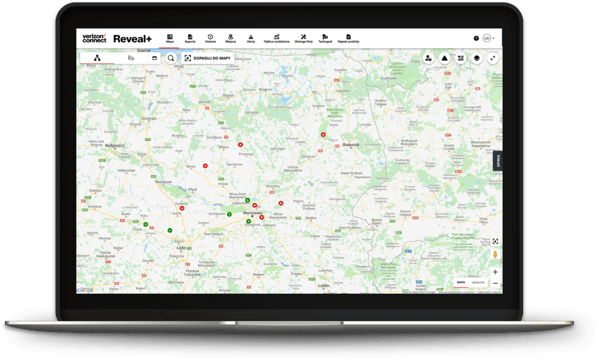The height and width of the screenshot is (360, 598).
Task: Enter fullscreen map with expand icon
Action: point(493,58)
